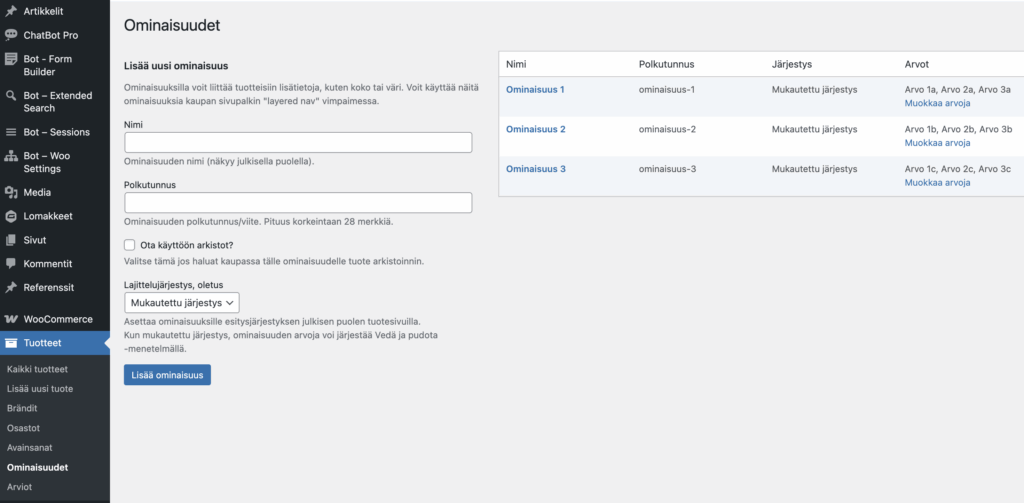Screen dimensions: 1024x503
Task: Enable the "Ota käyttöön arkistot?" checkbox
Action: 130,244
